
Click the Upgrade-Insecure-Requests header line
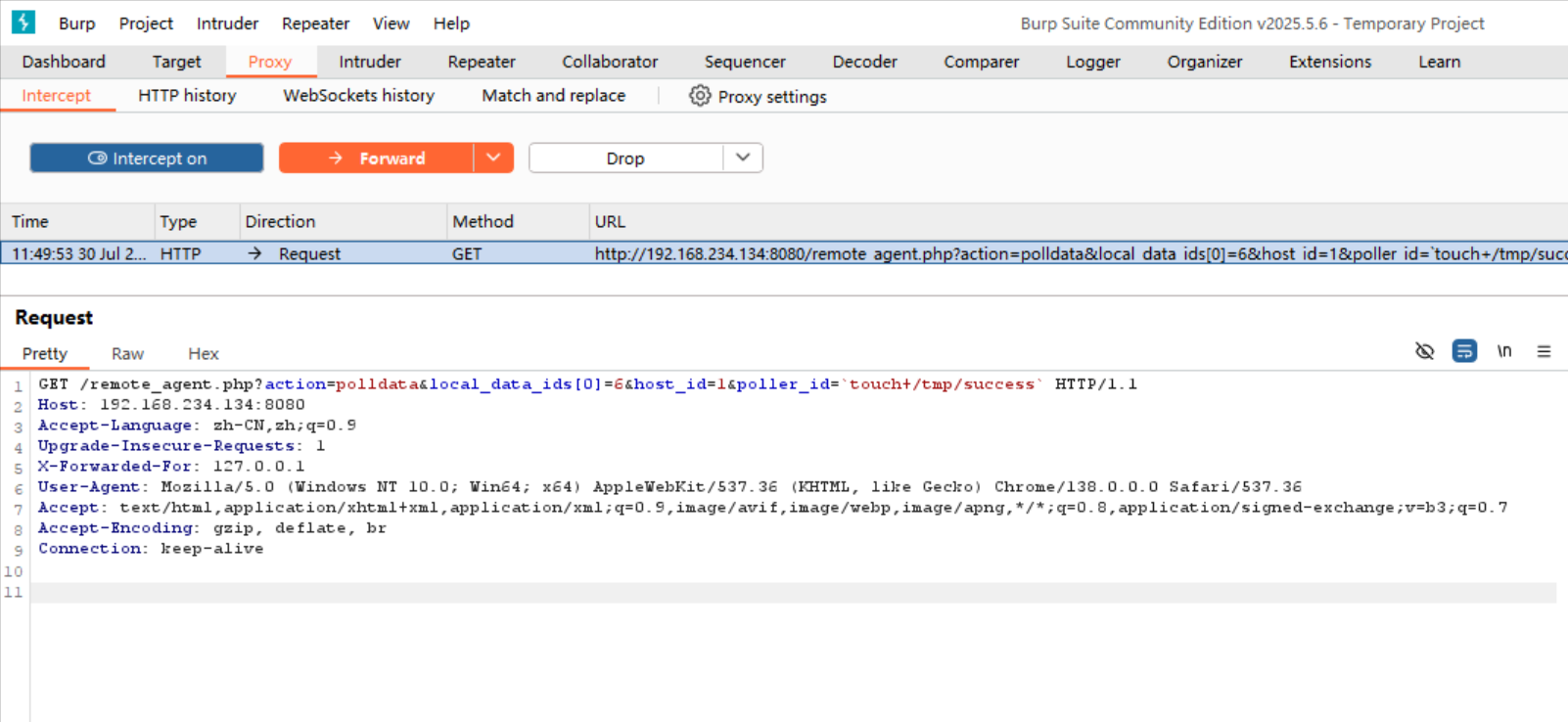181,446
